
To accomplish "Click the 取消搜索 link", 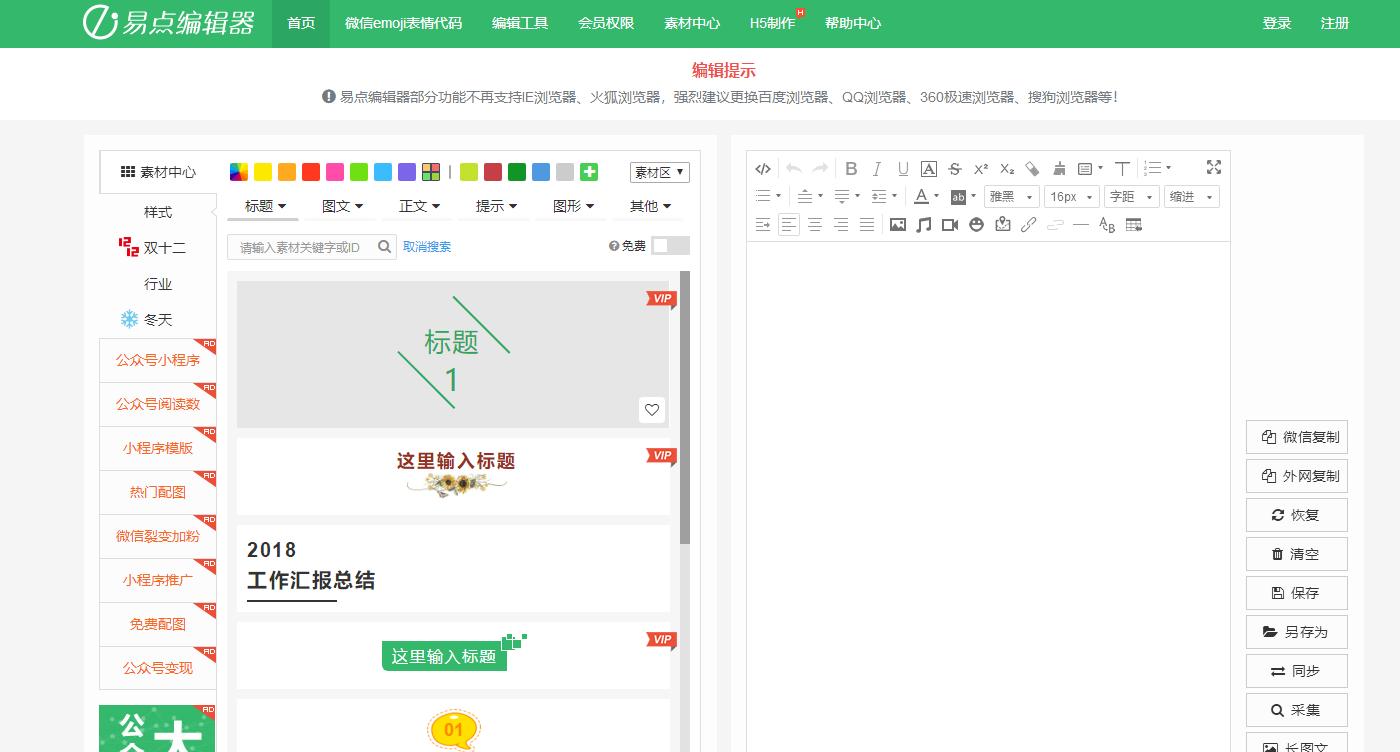I will [428, 246].
